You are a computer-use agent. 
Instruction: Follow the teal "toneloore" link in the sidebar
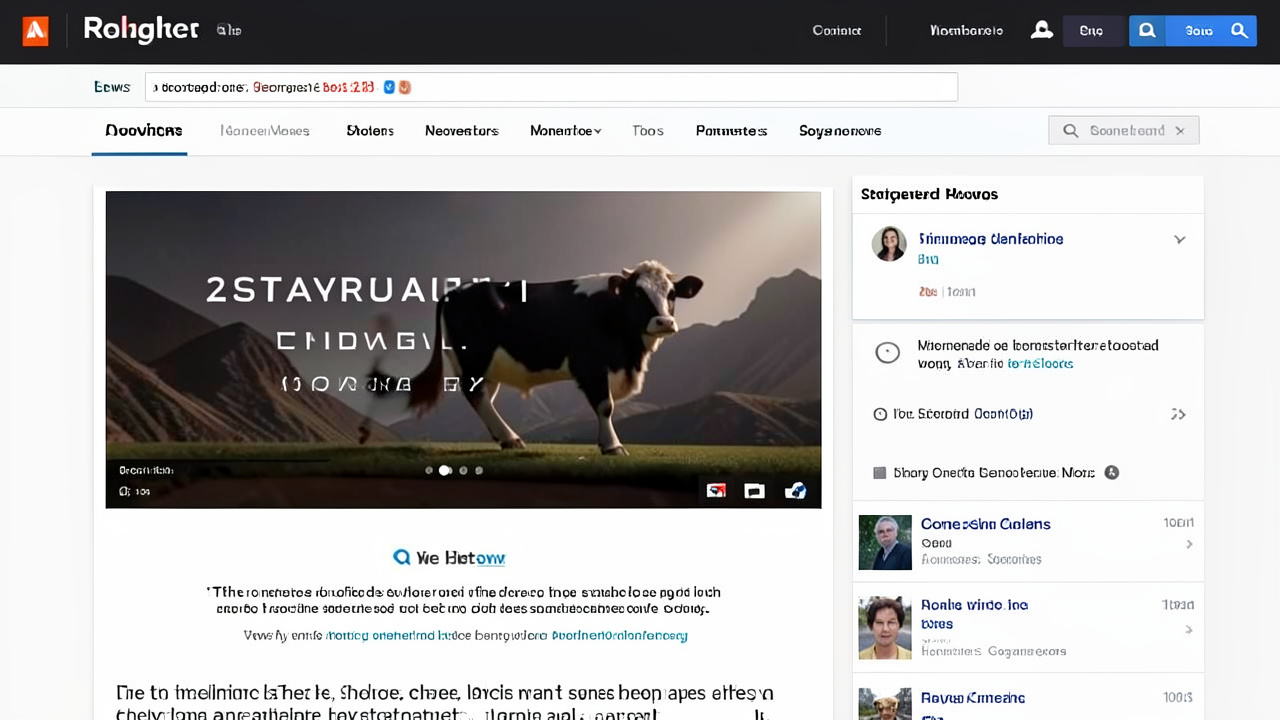[1040, 364]
